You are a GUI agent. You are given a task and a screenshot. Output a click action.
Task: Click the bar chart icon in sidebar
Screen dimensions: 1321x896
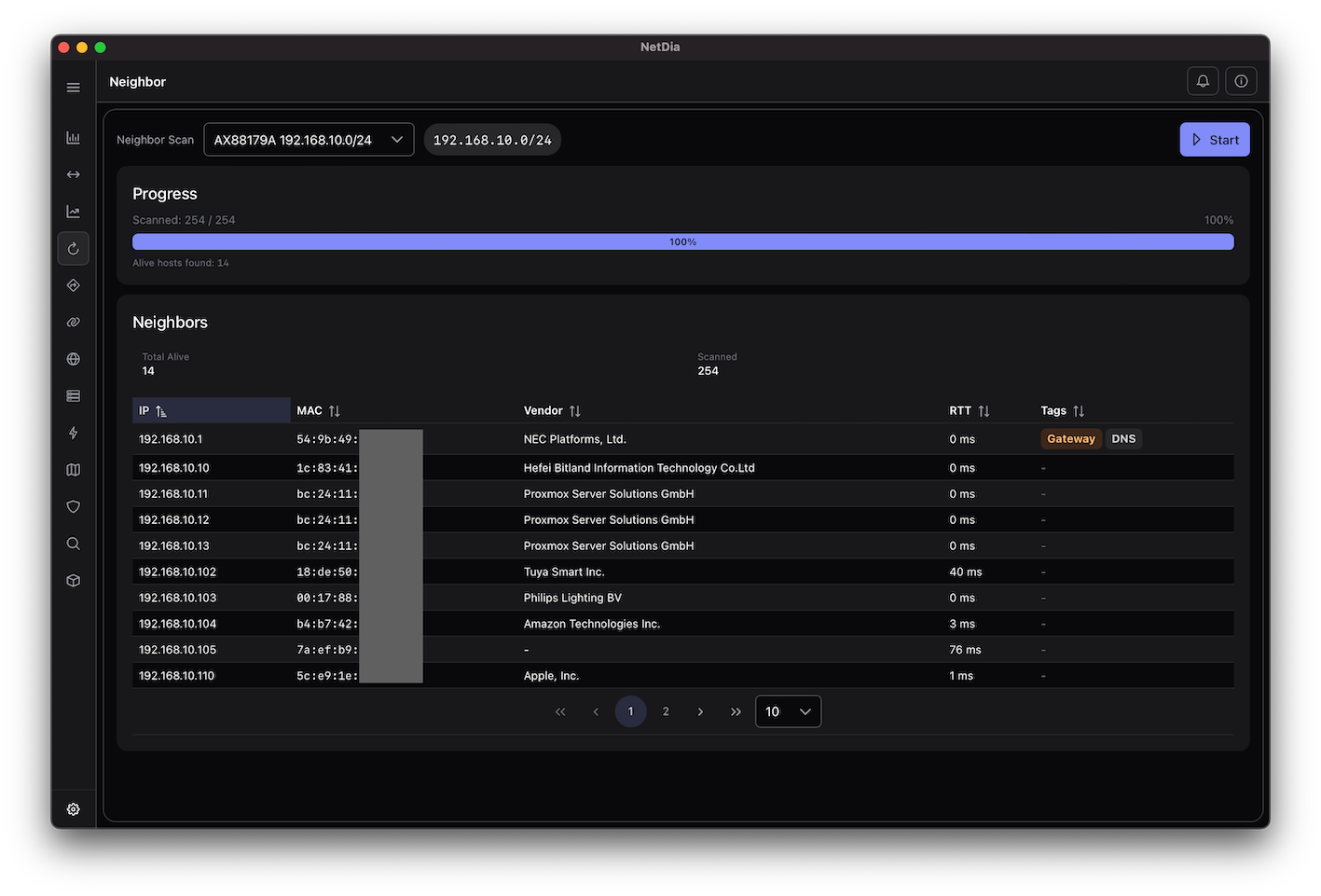pyautogui.click(x=73, y=138)
